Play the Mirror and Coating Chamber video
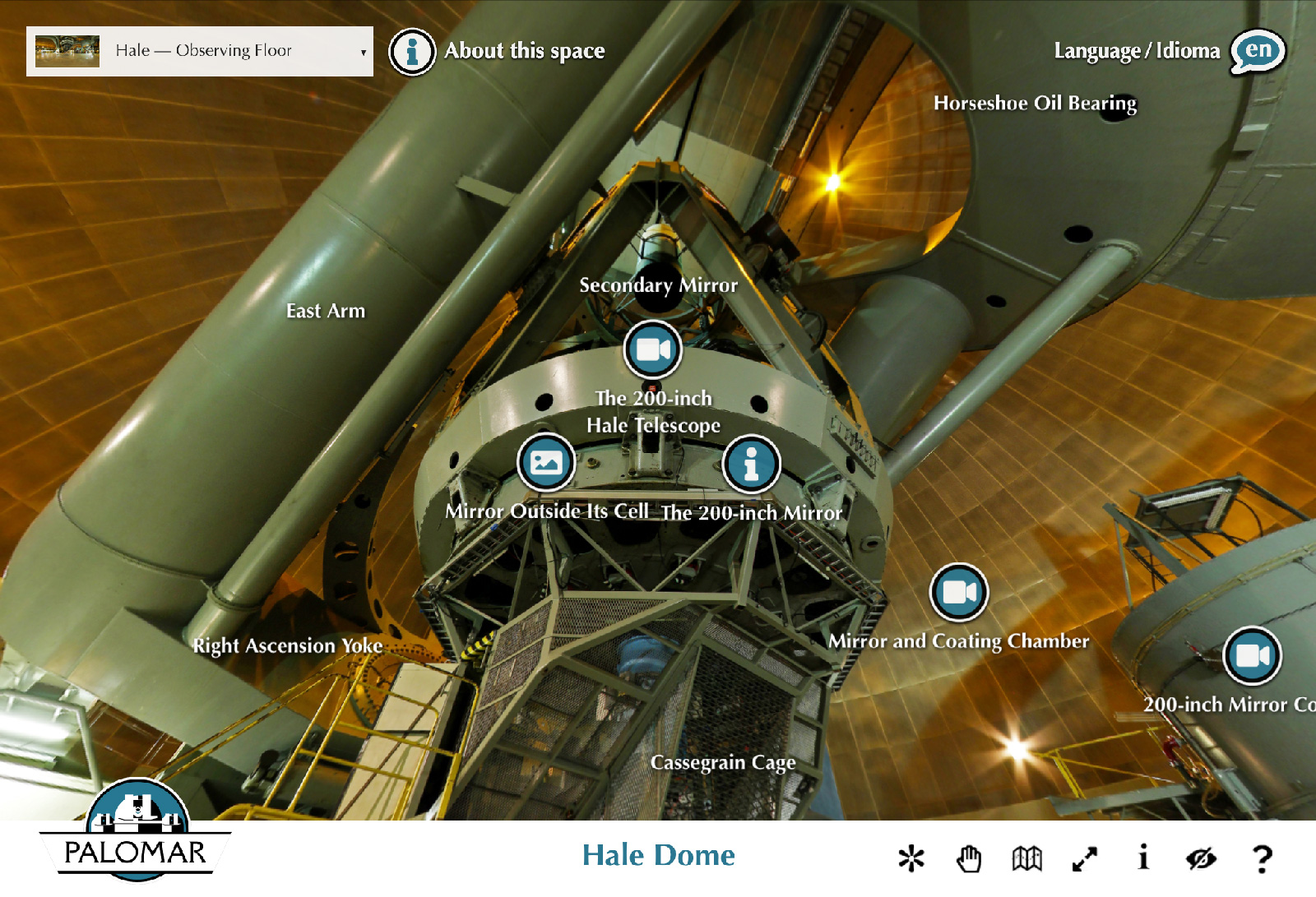 click(x=958, y=592)
